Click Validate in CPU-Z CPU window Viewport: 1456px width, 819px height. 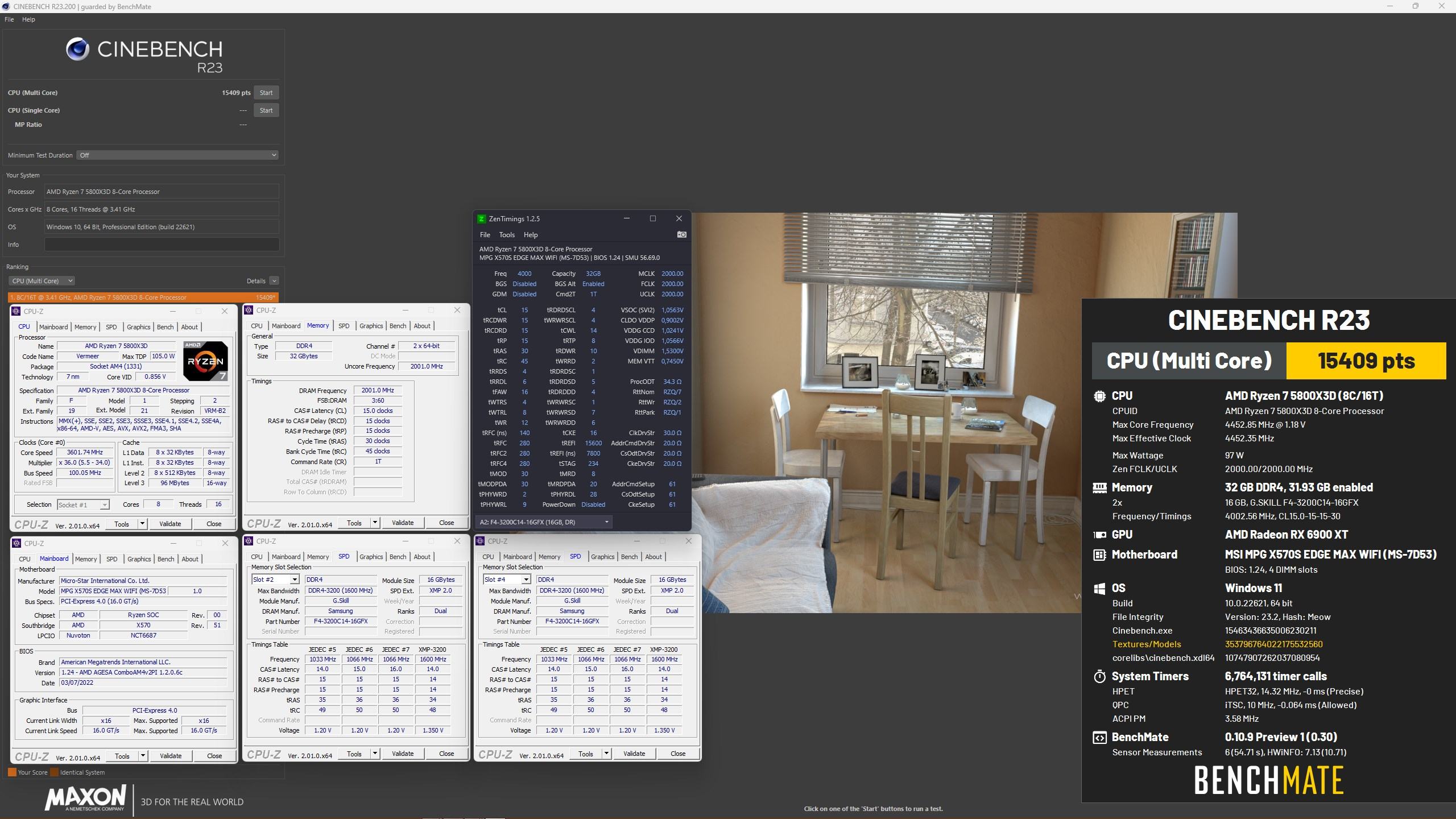[170, 524]
